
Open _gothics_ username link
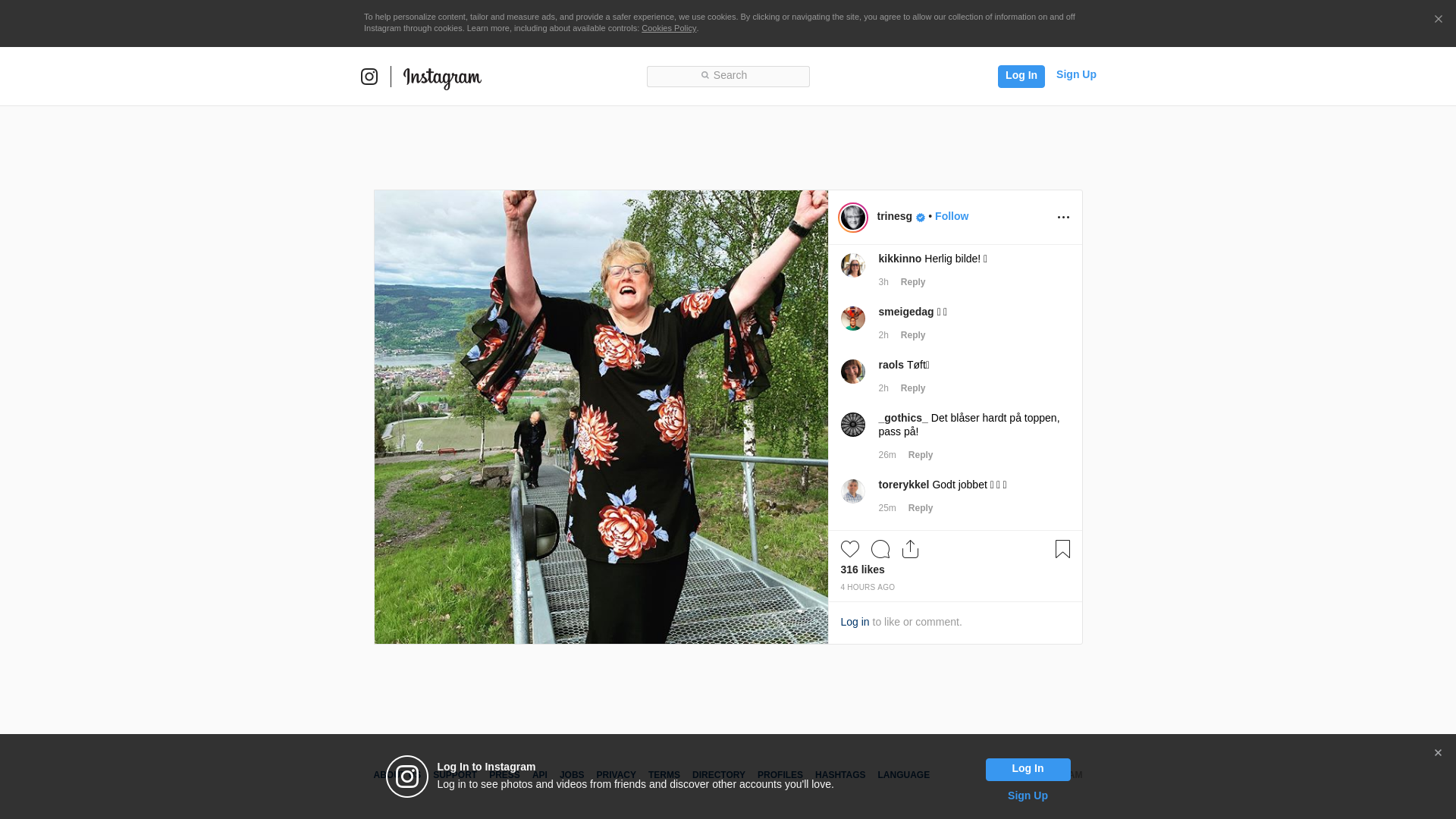(903, 418)
